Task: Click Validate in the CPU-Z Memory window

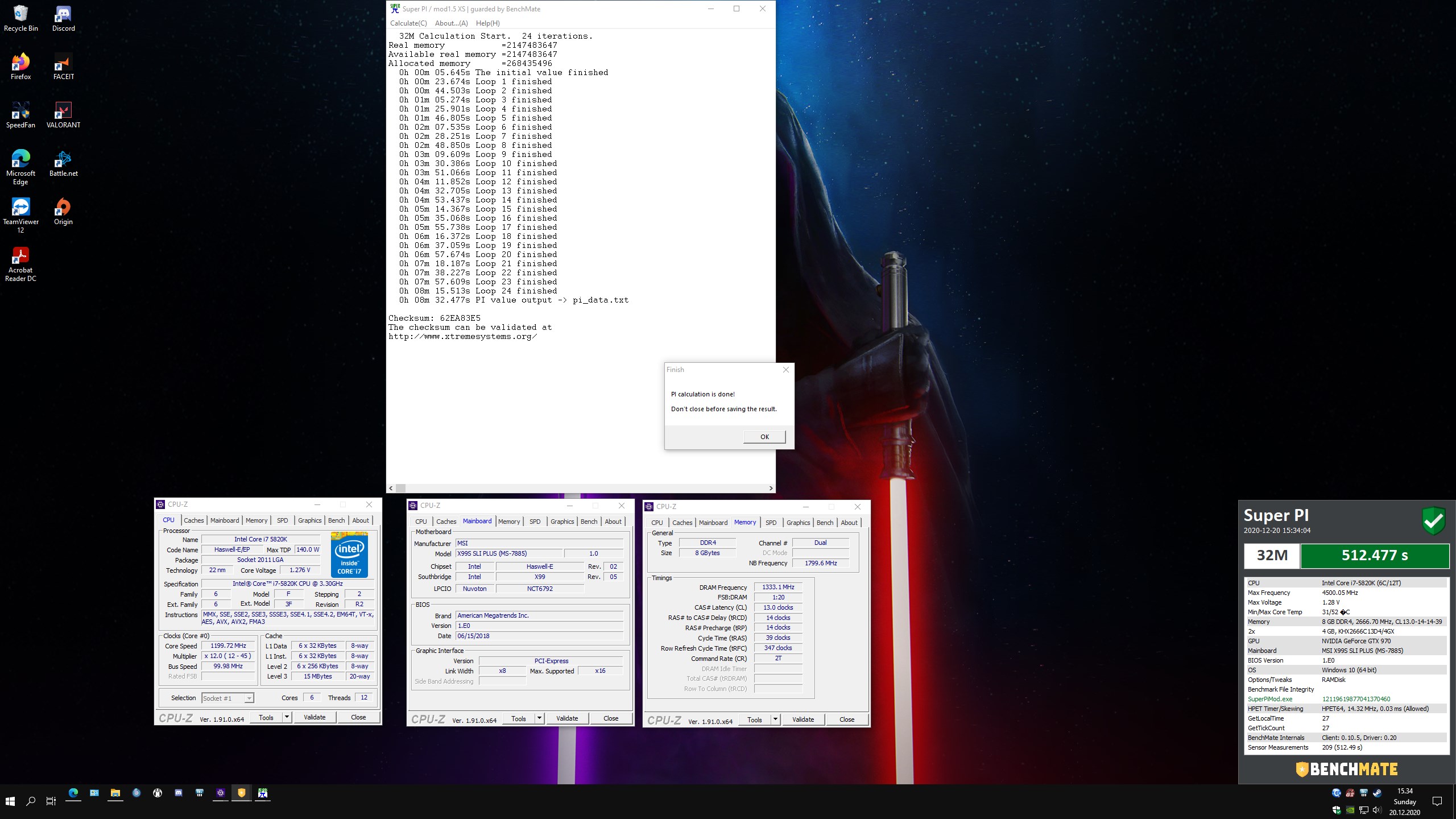Action: (x=803, y=719)
